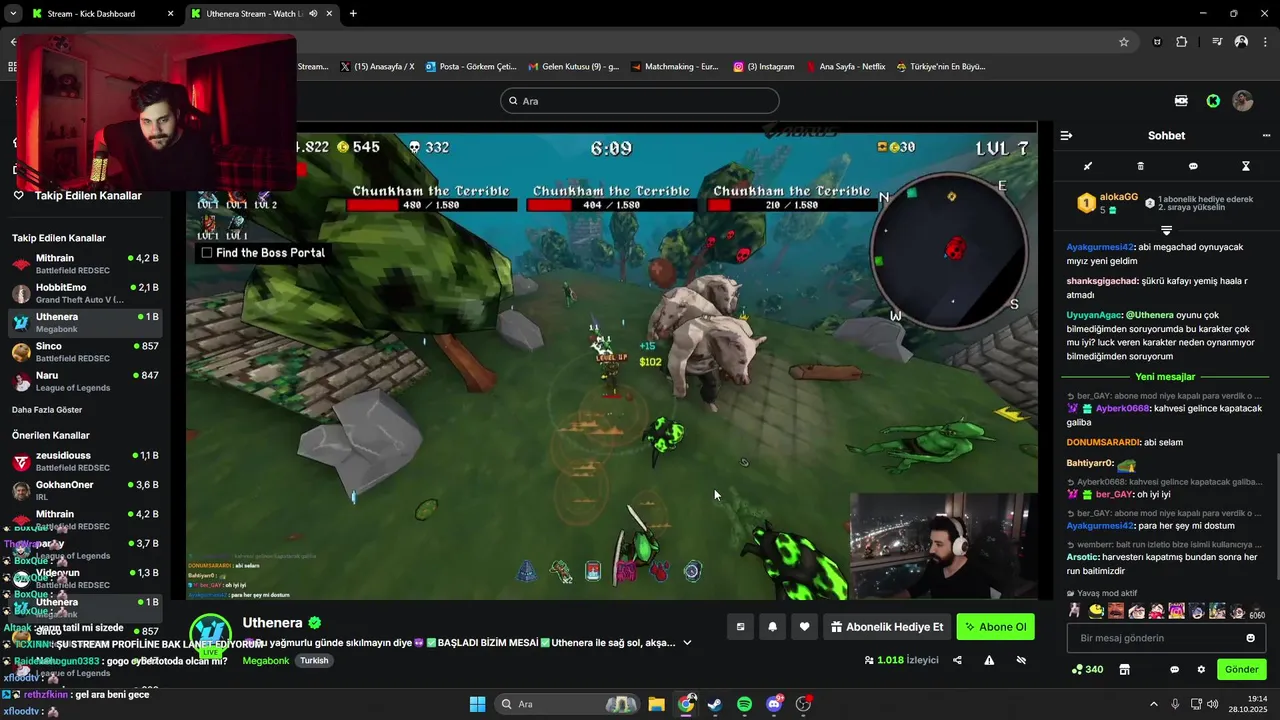Open the channel shop icon below chat
This screenshot has height=720, width=1280.
1124,669
